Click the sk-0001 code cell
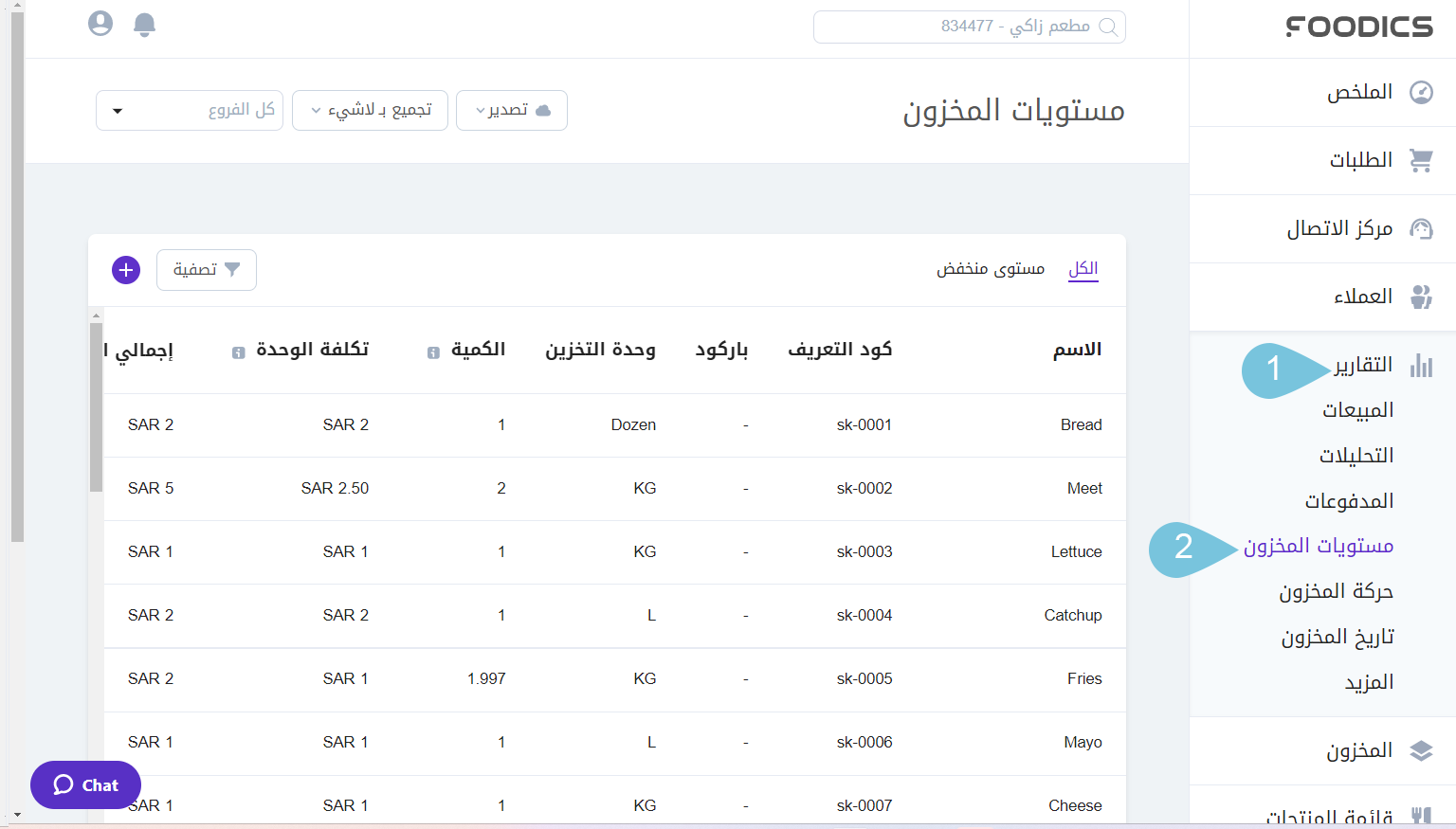Screen dimensions: 1456x829 click(x=864, y=424)
